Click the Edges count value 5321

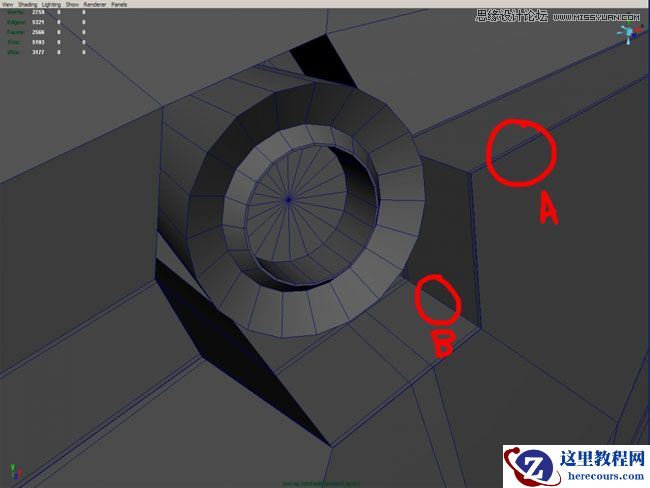tap(38, 22)
